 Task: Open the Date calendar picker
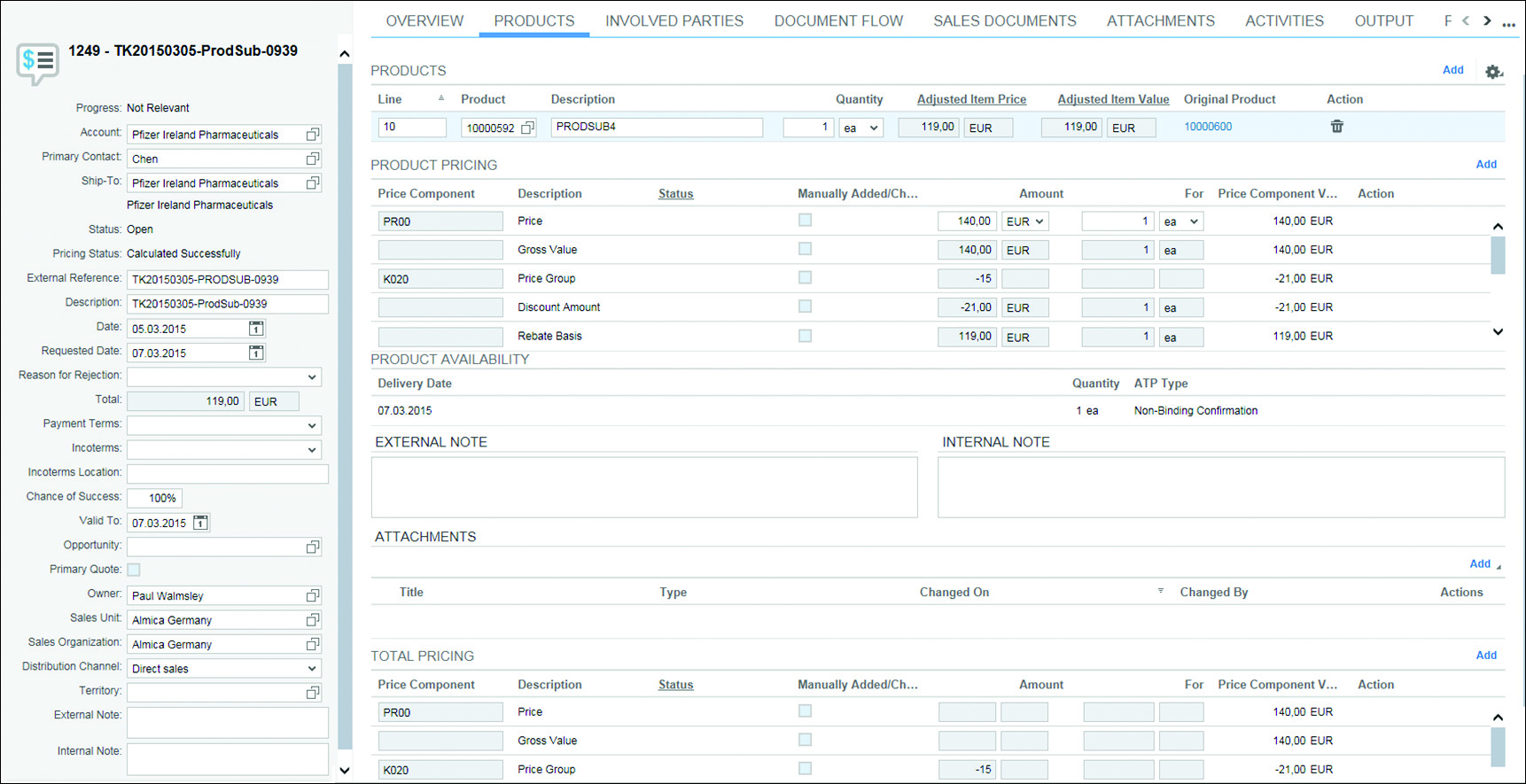point(256,329)
